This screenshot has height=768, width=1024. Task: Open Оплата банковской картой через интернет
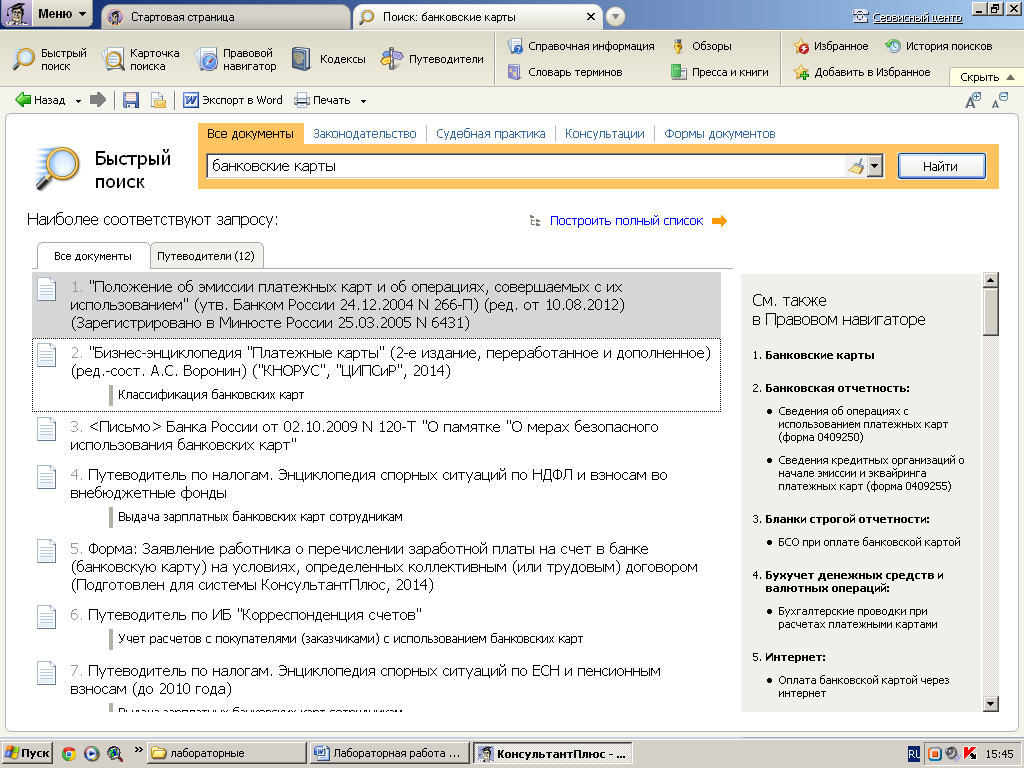pyautogui.click(x=863, y=686)
